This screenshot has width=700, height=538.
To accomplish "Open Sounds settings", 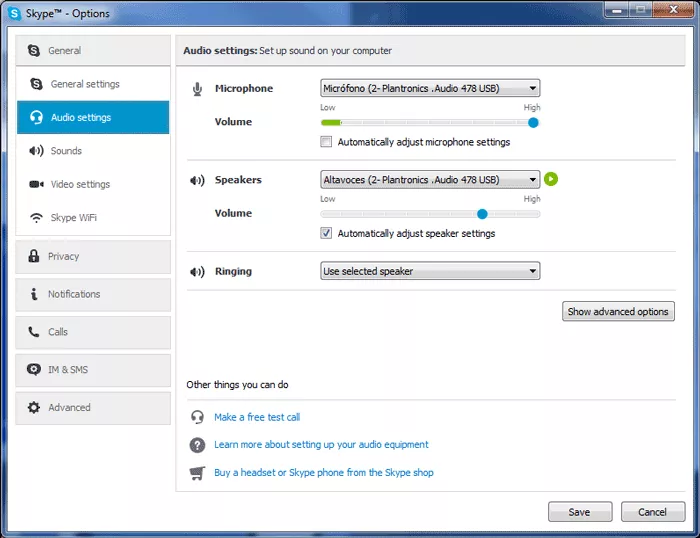I will coord(93,151).
